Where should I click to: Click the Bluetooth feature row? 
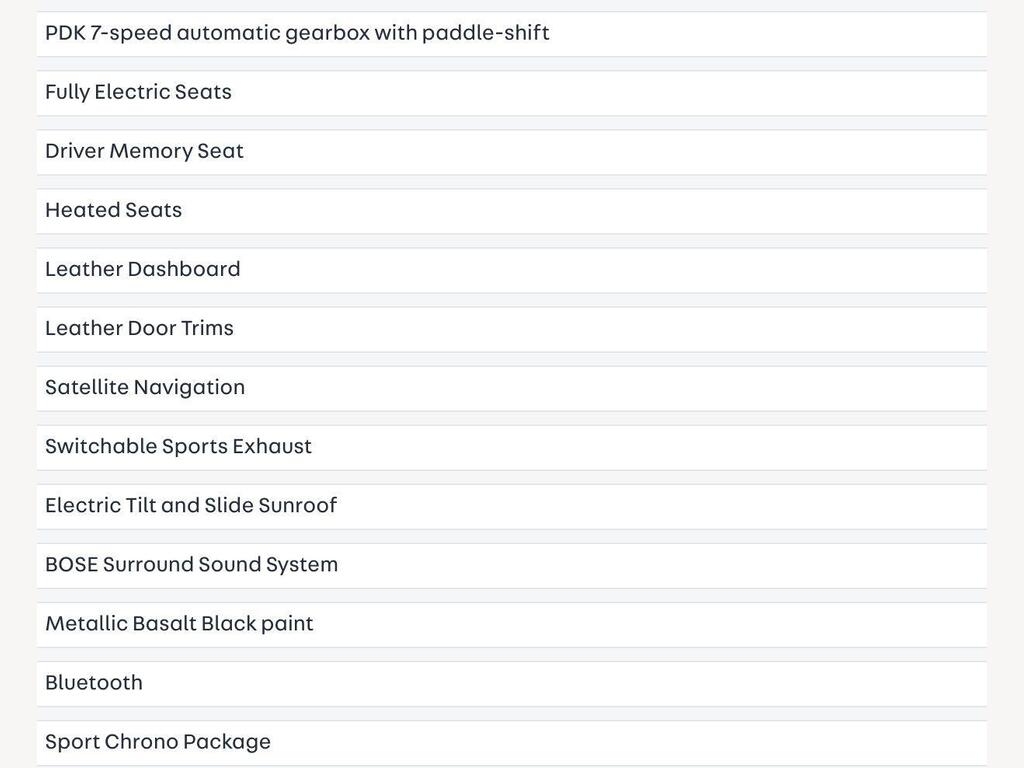coord(511,684)
